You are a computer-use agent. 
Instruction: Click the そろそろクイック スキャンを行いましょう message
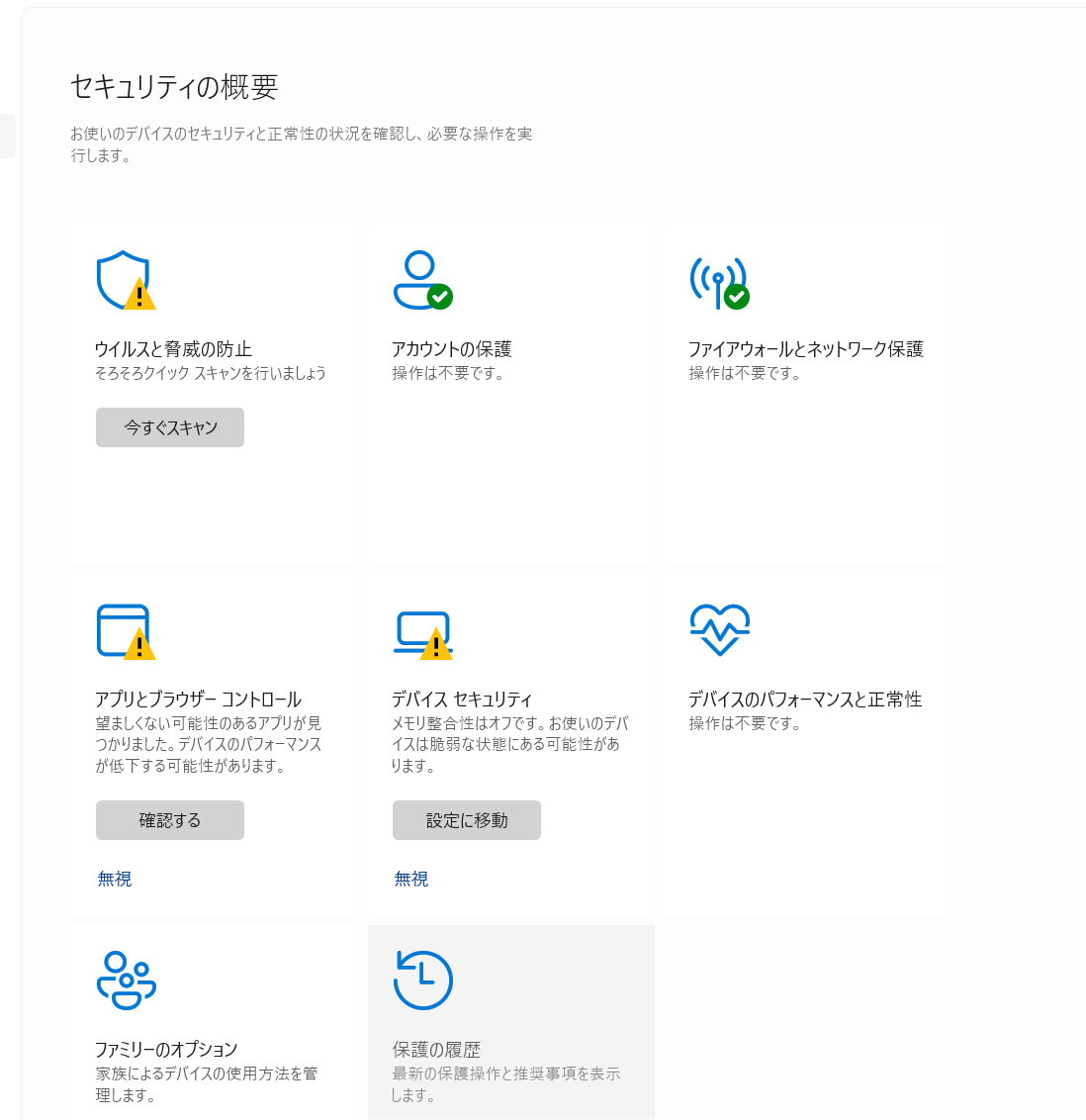(211, 373)
